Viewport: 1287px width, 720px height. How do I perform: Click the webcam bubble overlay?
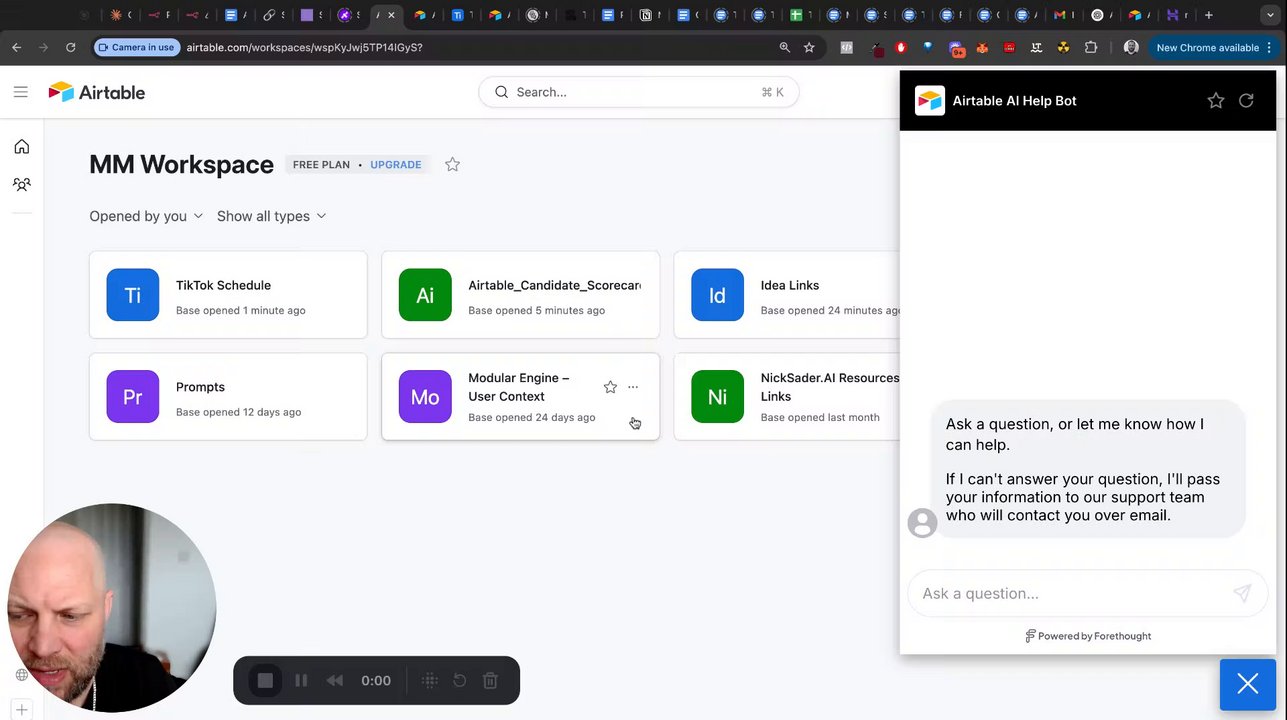(x=112, y=608)
